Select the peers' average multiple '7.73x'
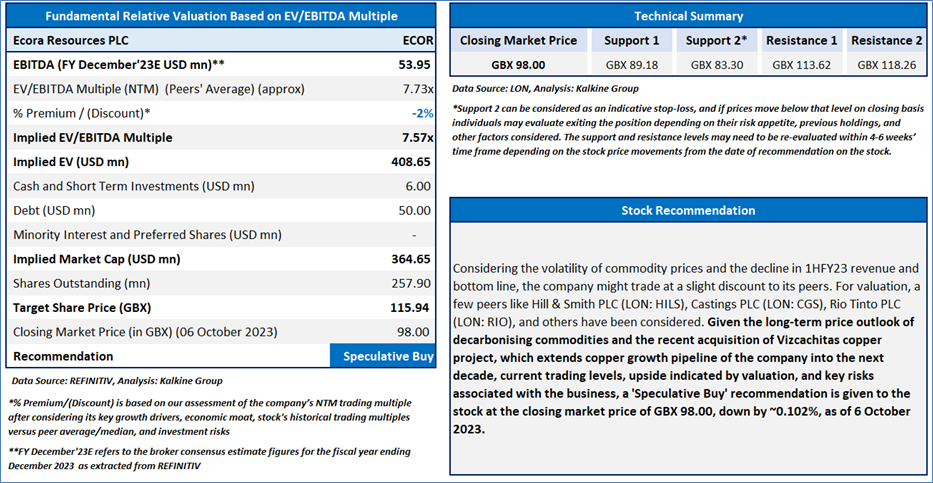Image resolution: width=933 pixels, height=483 pixels. (418, 89)
